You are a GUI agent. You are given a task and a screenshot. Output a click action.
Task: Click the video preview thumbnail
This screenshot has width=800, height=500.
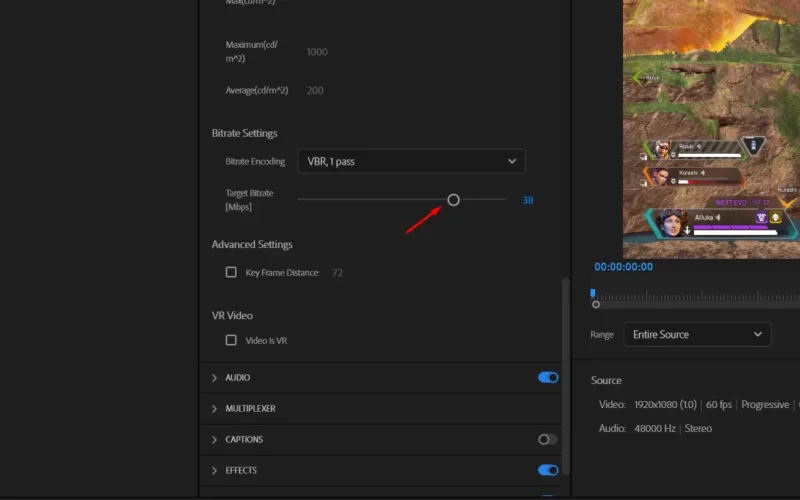tap(711, 129)
